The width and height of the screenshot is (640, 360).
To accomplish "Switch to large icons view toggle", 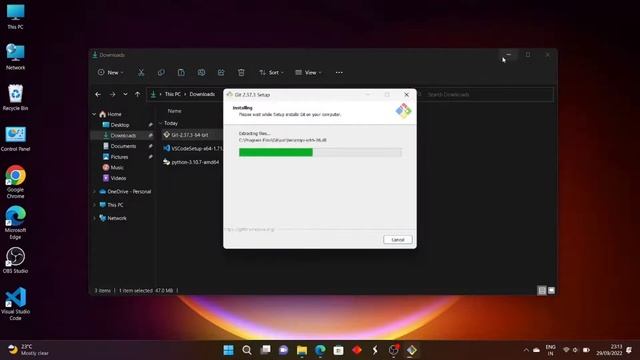I will point(551,290).
